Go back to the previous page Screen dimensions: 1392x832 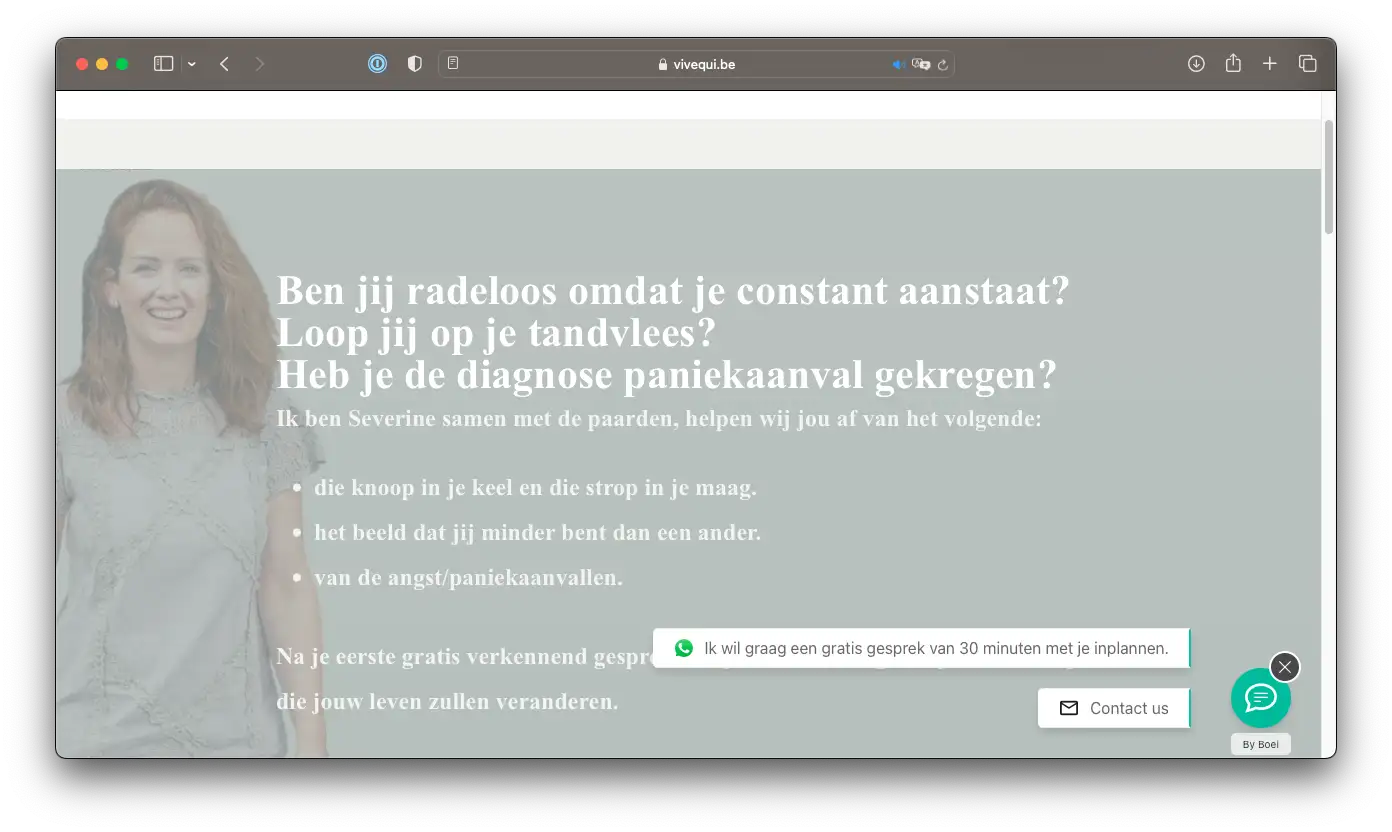point(224,64)
